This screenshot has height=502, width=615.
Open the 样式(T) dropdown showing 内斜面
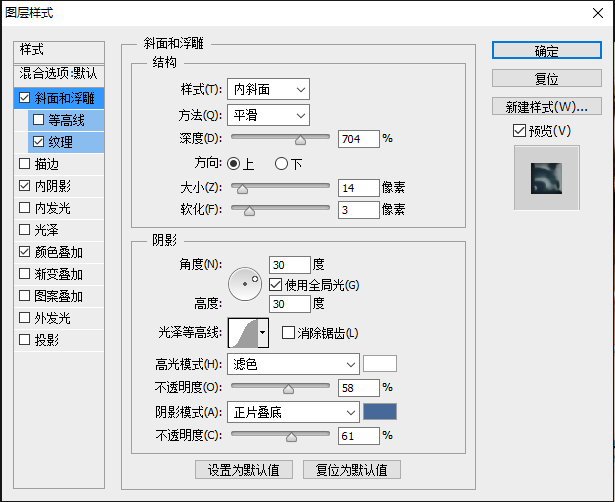(x=268, y=89)
